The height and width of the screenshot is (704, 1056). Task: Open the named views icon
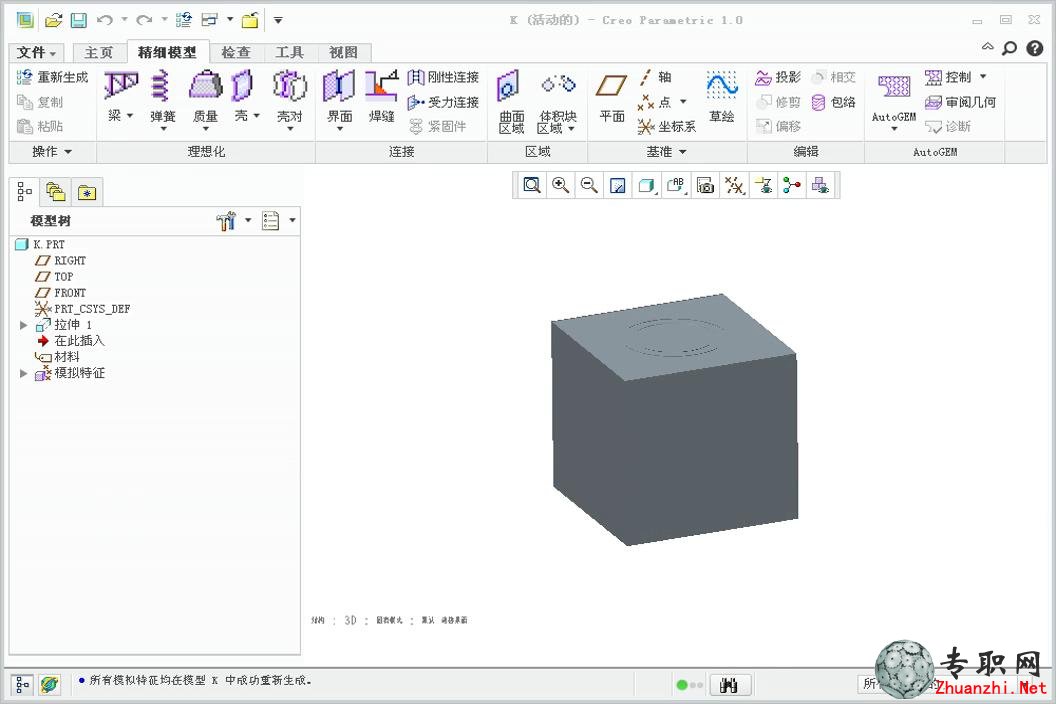click(676, 185)
